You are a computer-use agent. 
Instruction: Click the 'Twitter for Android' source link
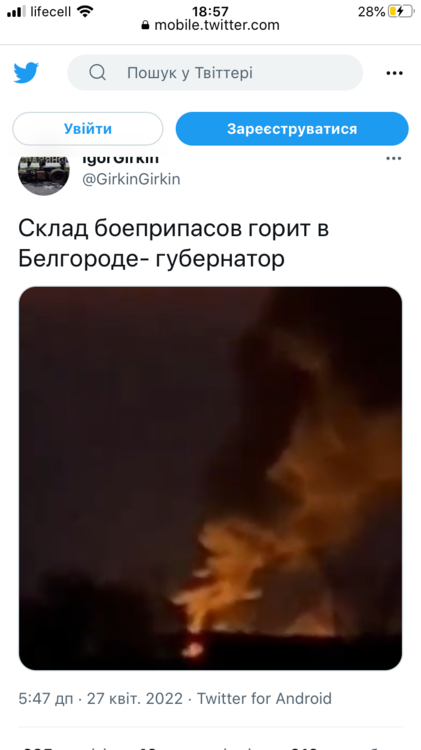click(265, 698)
